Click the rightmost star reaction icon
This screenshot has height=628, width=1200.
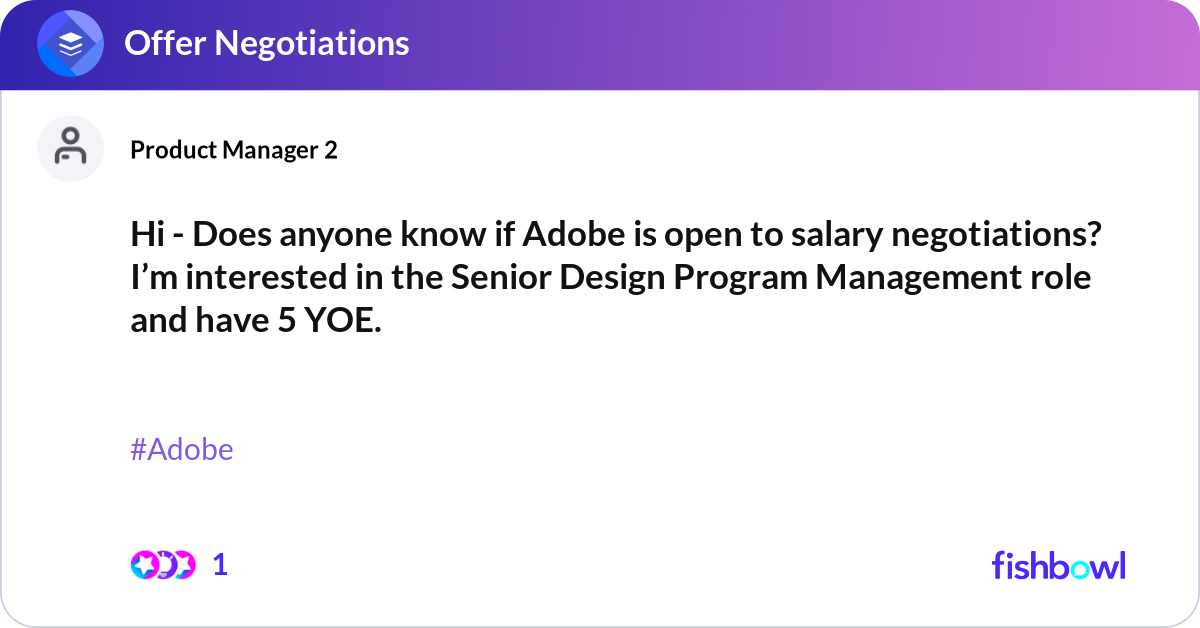coord(182,565)
